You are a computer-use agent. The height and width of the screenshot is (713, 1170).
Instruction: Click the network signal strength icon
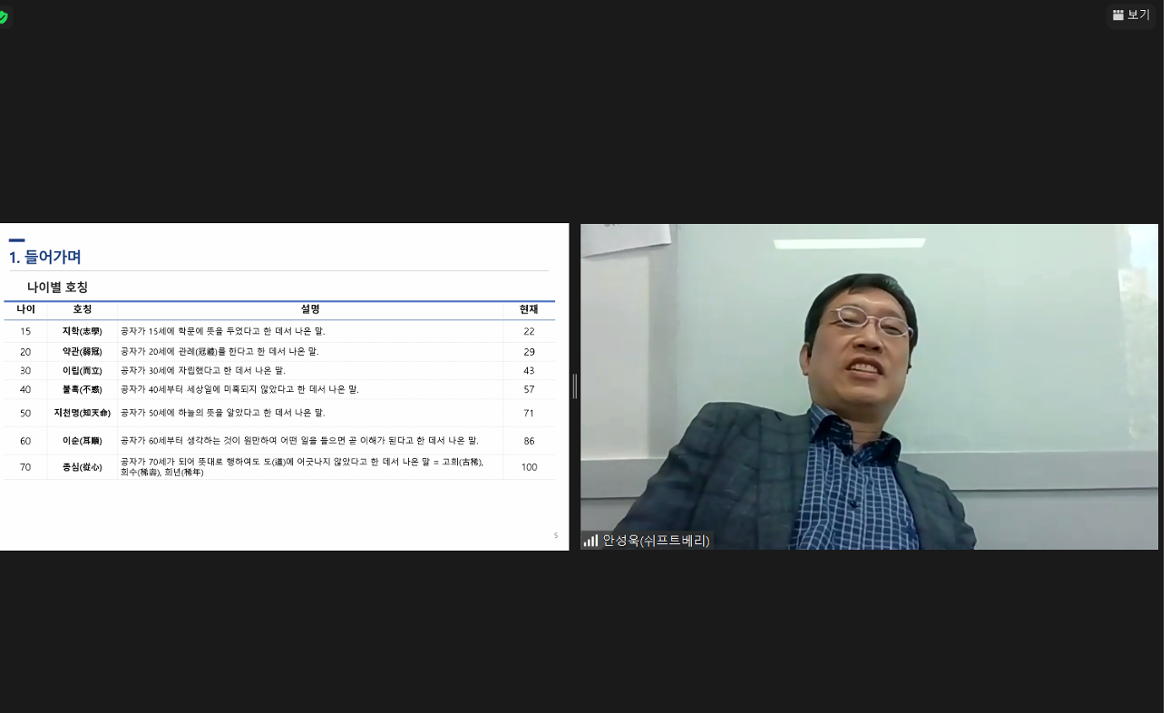click(589, 538)
